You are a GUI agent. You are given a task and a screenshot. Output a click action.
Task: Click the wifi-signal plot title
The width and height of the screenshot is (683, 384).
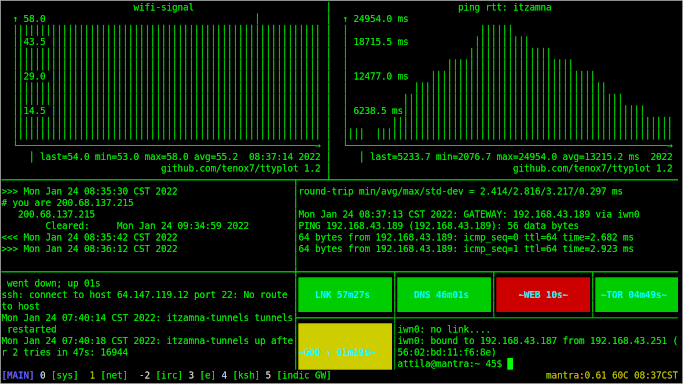163,7
